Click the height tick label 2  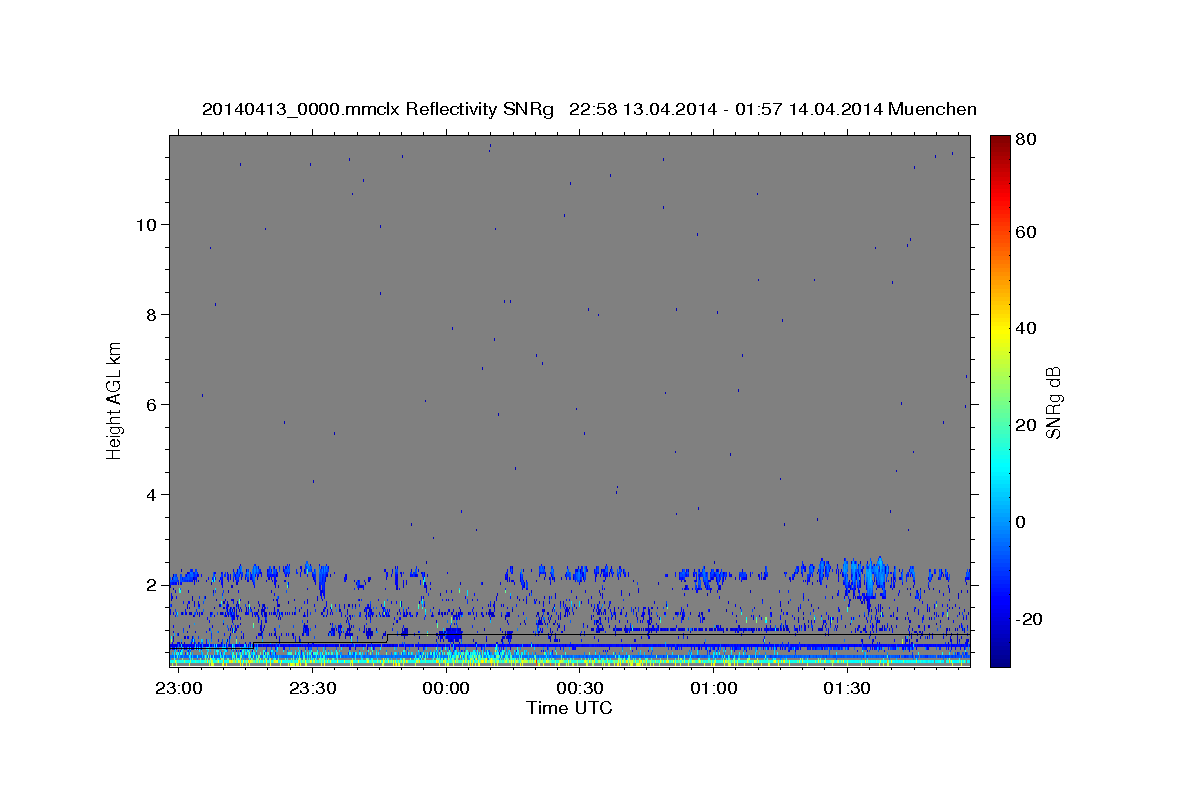[152, 584]
